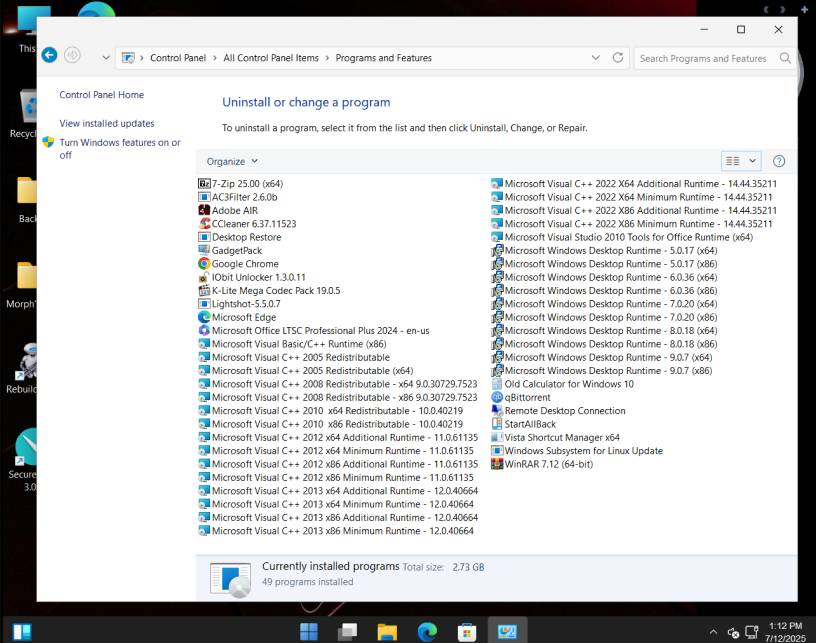Screen dimensions: 816x643
Task: Select Windows Desktop Runtime 9.0.7 (x86)
Action: tap(602, 370)
